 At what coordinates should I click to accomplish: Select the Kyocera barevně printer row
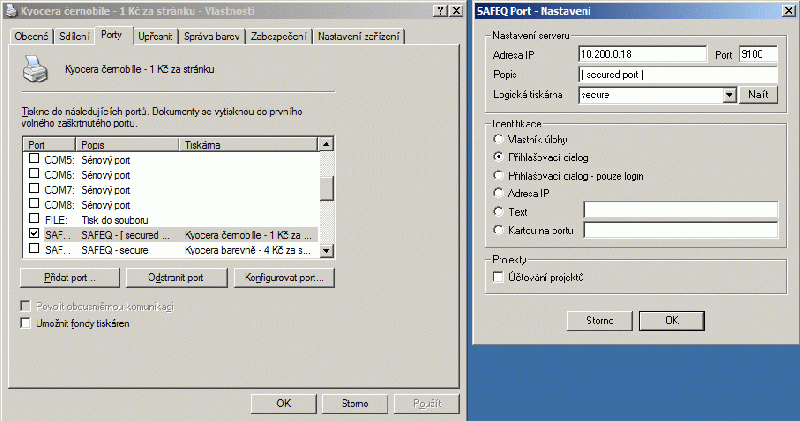171,250
